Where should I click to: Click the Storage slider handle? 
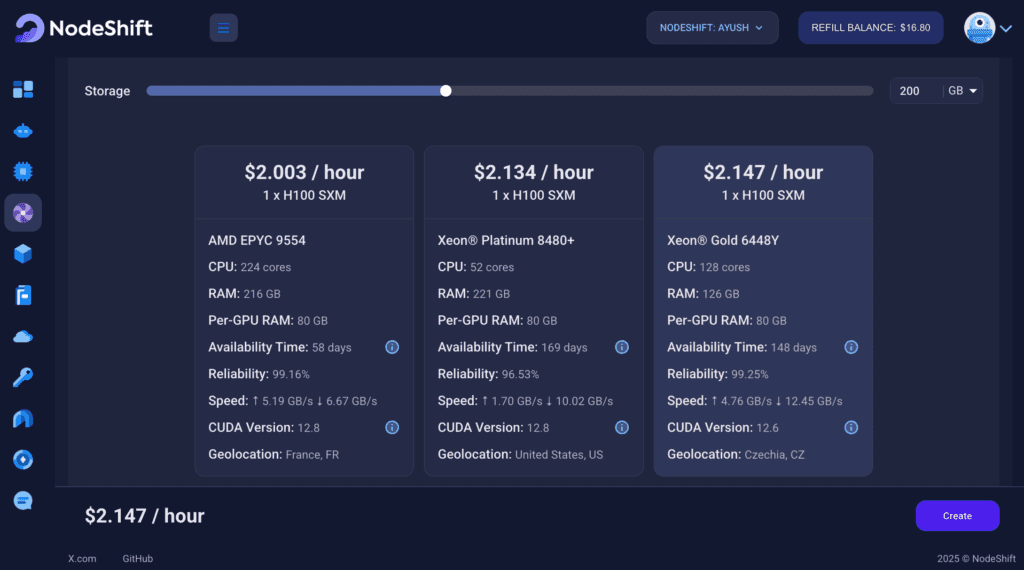point(446,91)
